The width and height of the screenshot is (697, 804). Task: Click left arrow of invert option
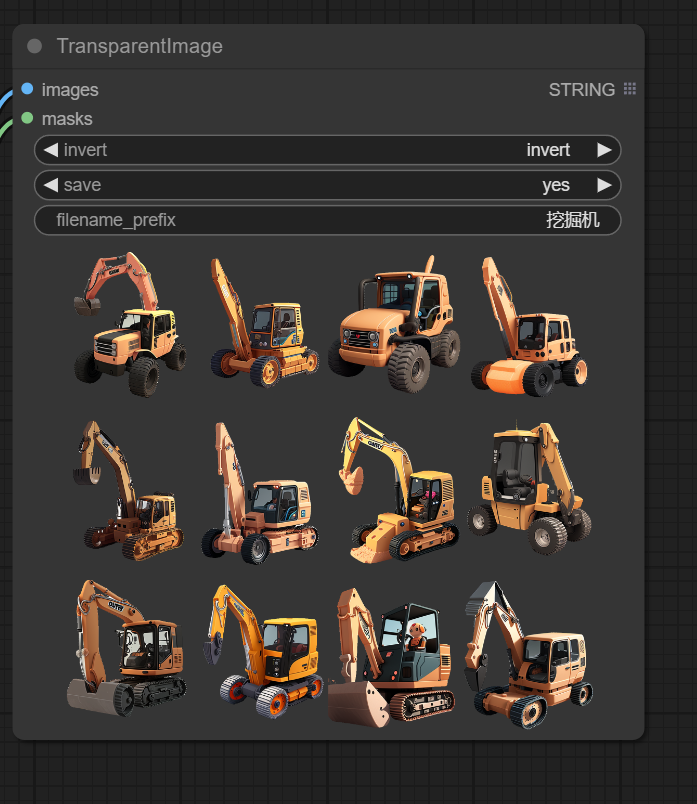[51, 150]
